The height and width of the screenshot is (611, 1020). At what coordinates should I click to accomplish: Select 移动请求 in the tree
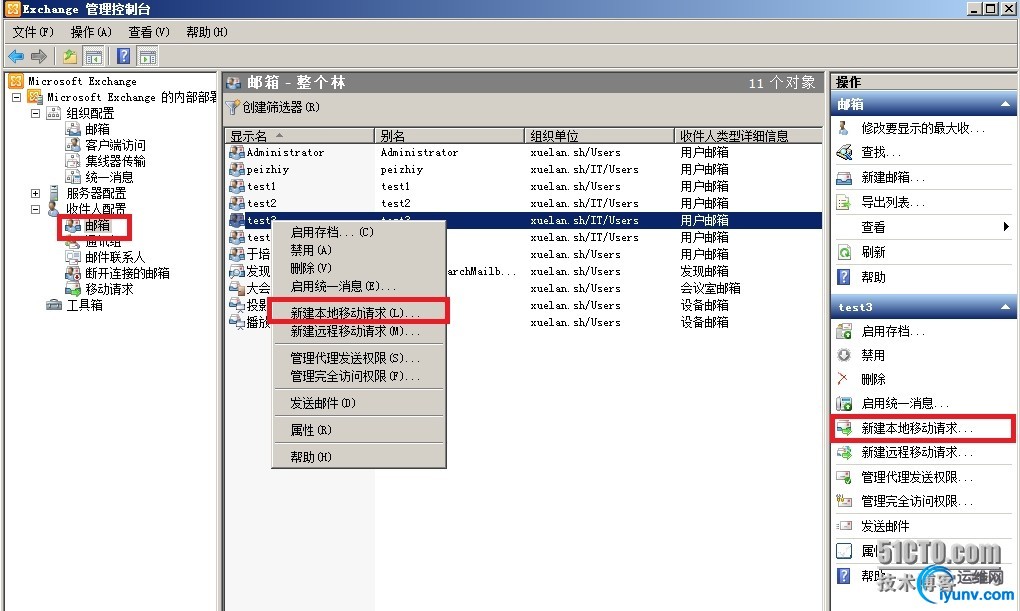[x=109, y=289]
